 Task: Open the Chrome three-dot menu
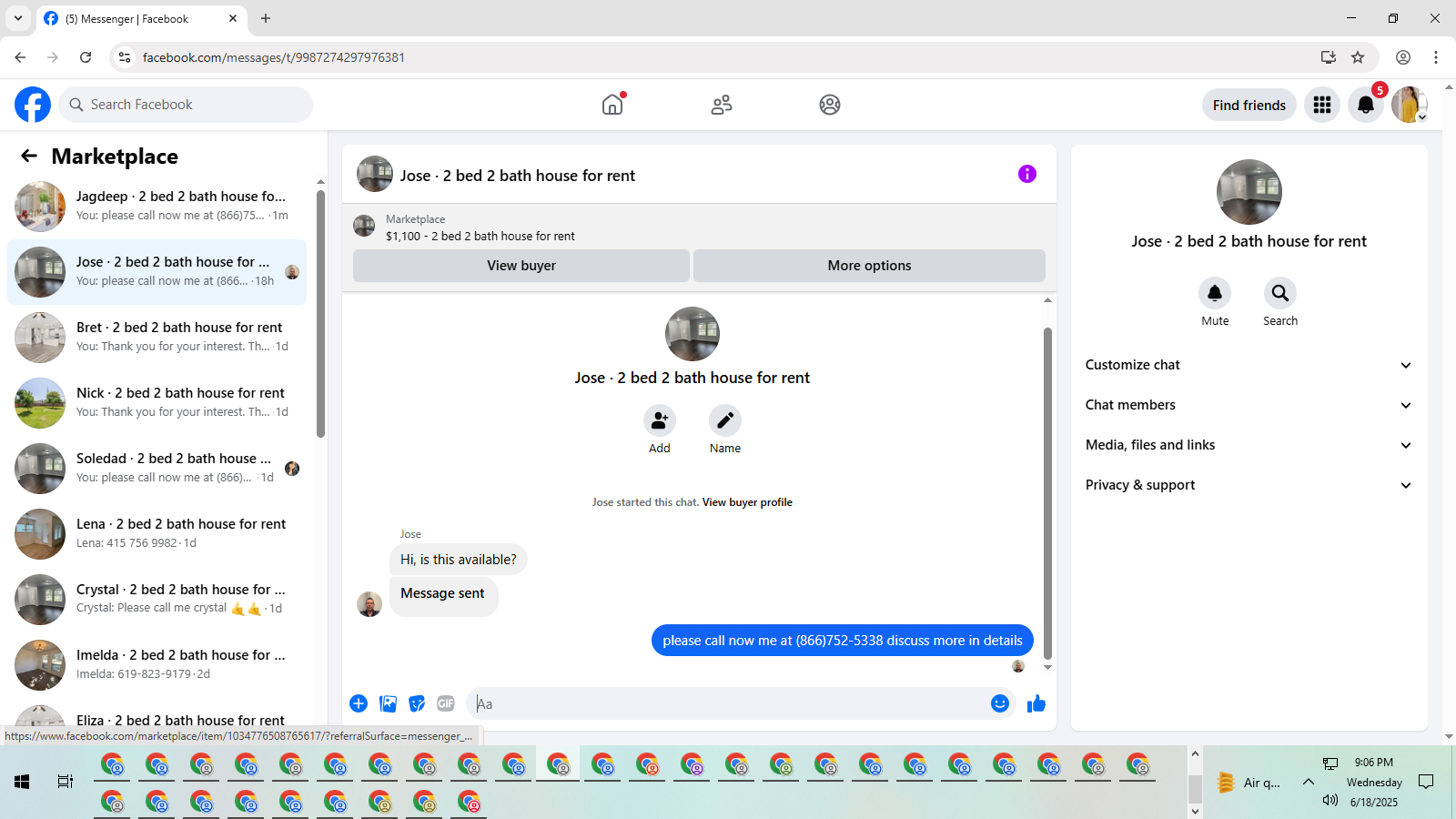pos(1436,57)
